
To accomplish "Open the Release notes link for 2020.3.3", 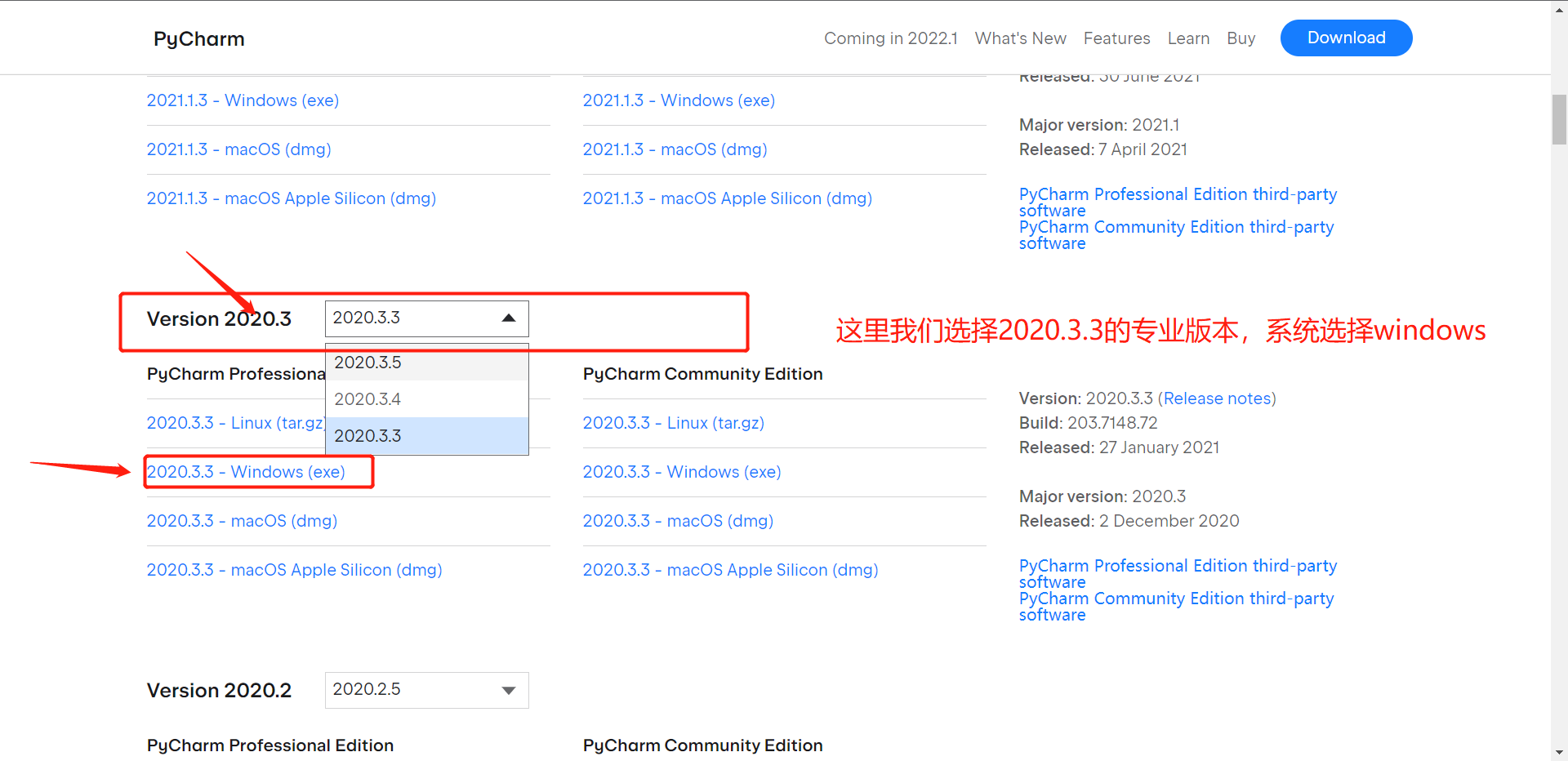I will coord(1217,398).
